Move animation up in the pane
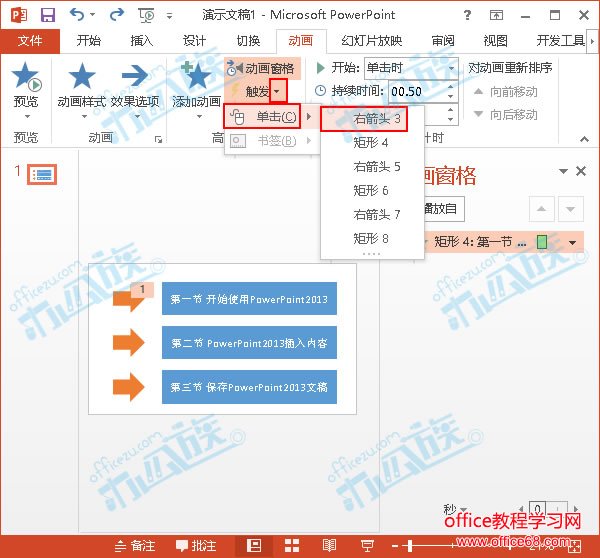This screenshot has width=600, height=558. click(541, 209)
